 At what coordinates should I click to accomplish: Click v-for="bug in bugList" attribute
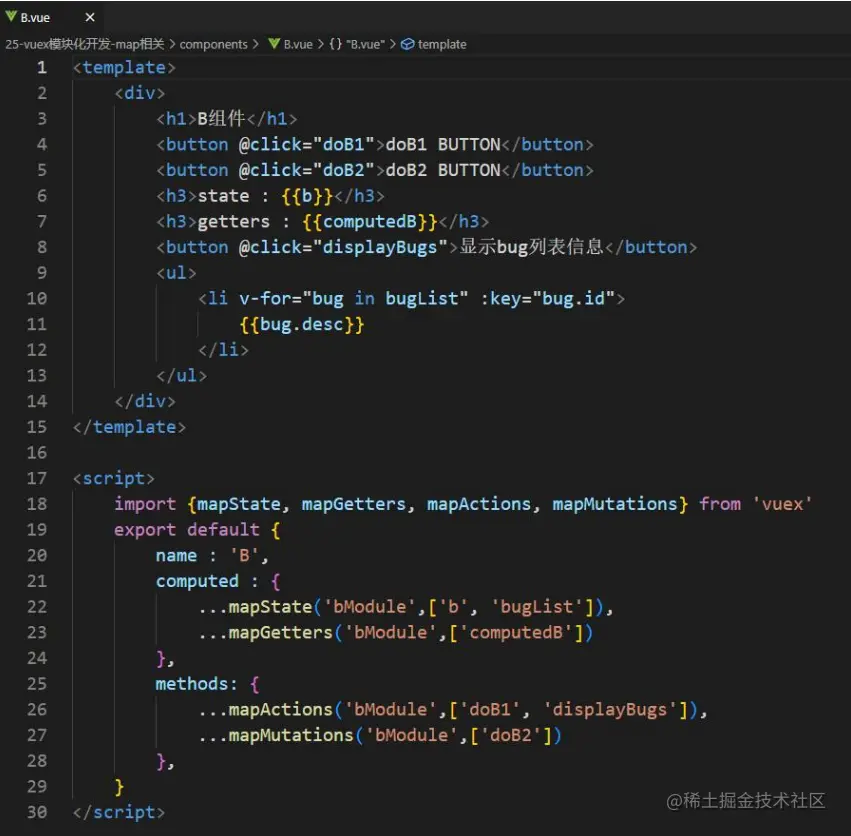(x=353, y=299)
